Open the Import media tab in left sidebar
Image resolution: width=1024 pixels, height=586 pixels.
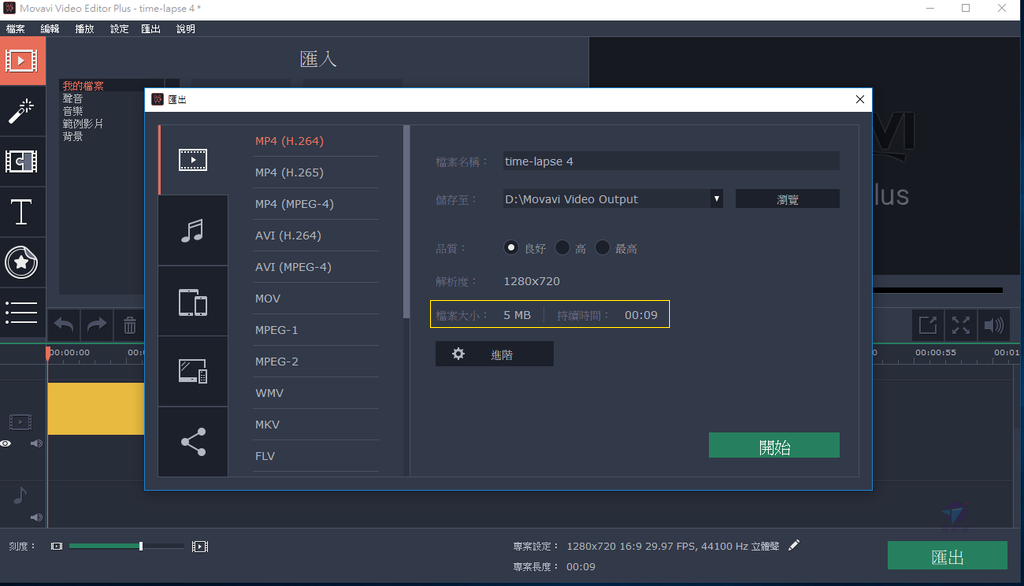pyautogui.click(x=22, y=61)
